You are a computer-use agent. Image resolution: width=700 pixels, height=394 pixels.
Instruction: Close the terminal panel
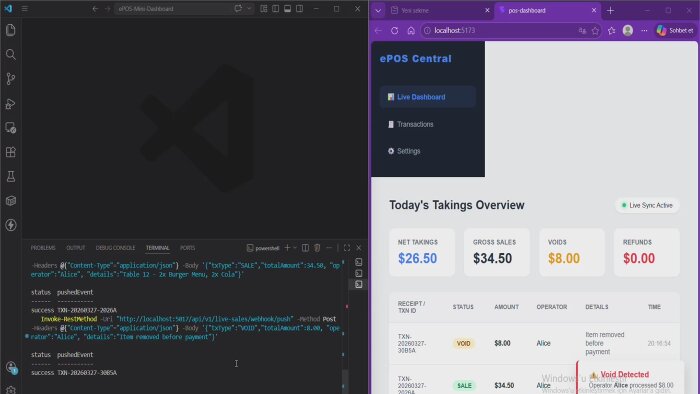pyautogui.click(x=358, y=248)
